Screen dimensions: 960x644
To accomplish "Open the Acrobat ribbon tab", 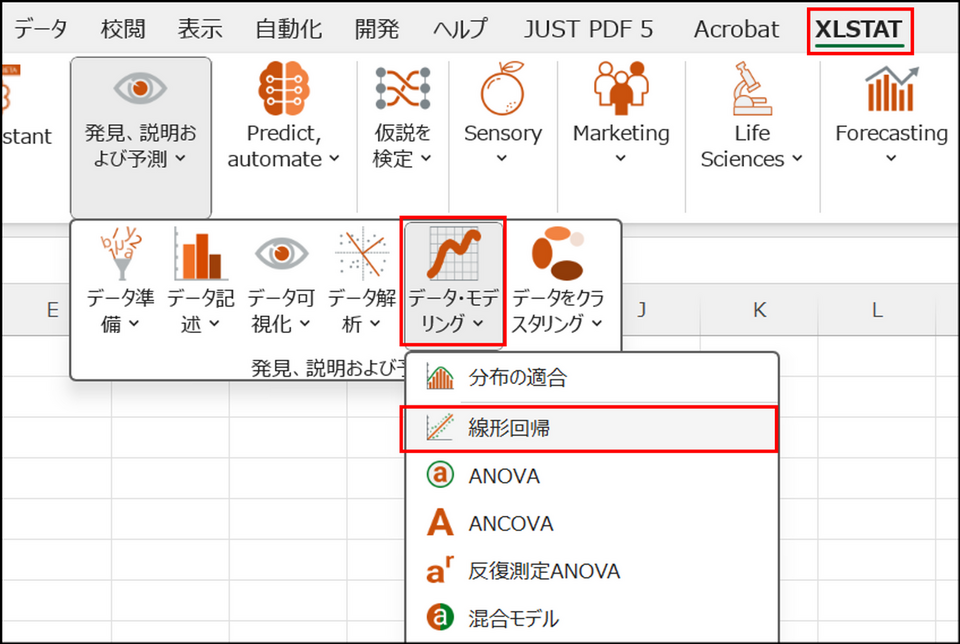I will click(737, 29).
